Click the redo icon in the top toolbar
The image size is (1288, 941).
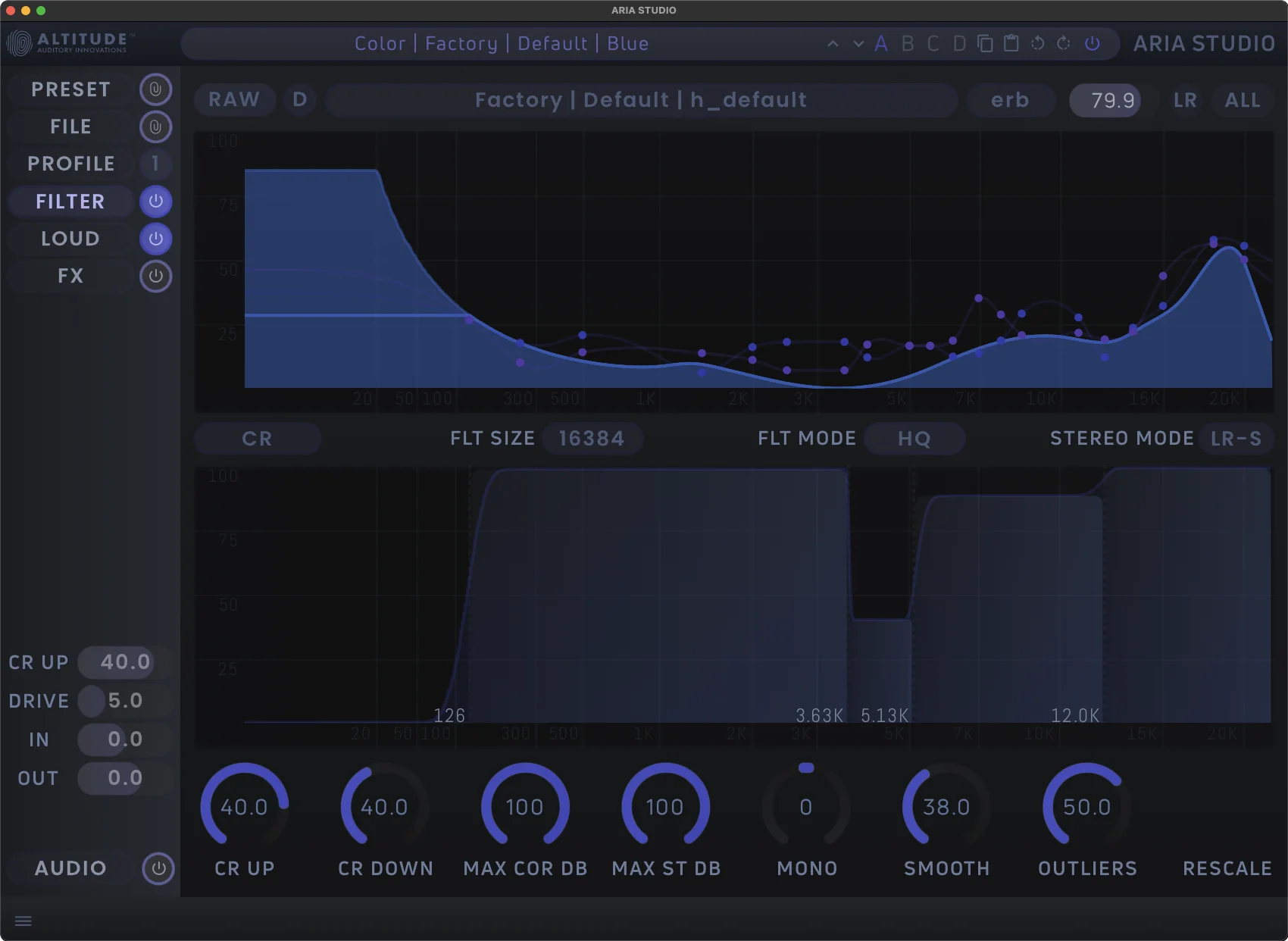(1062, 44)
